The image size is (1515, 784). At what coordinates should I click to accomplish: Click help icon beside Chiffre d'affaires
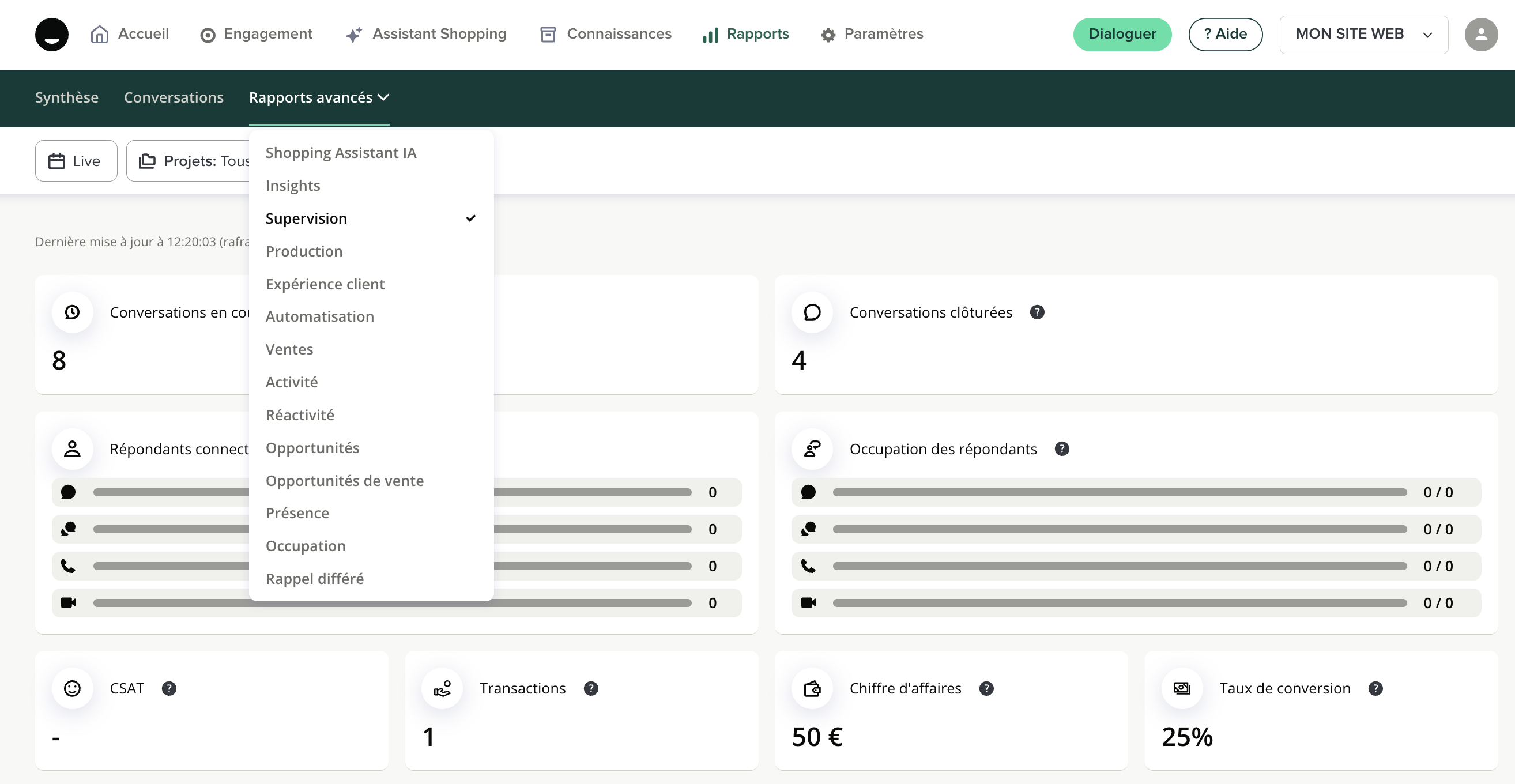(986, 688)
